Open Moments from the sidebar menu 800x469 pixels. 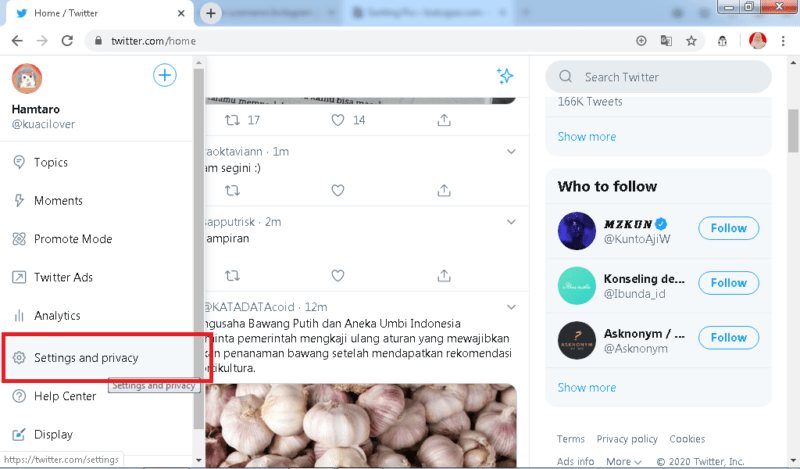pos(97,201)
